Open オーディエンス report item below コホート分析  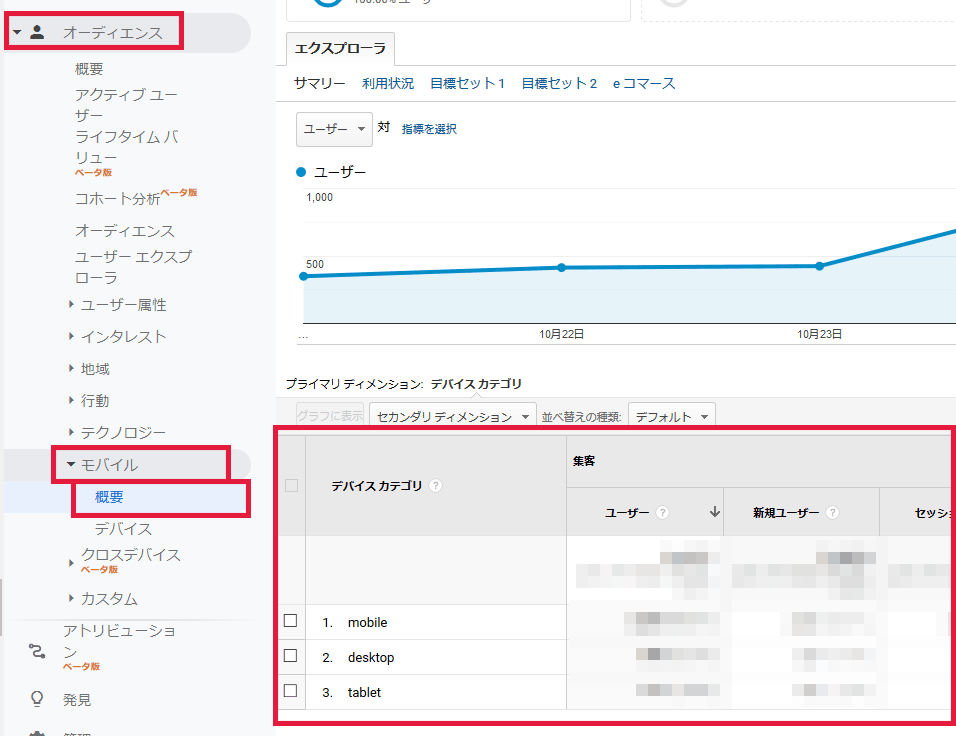125,231
